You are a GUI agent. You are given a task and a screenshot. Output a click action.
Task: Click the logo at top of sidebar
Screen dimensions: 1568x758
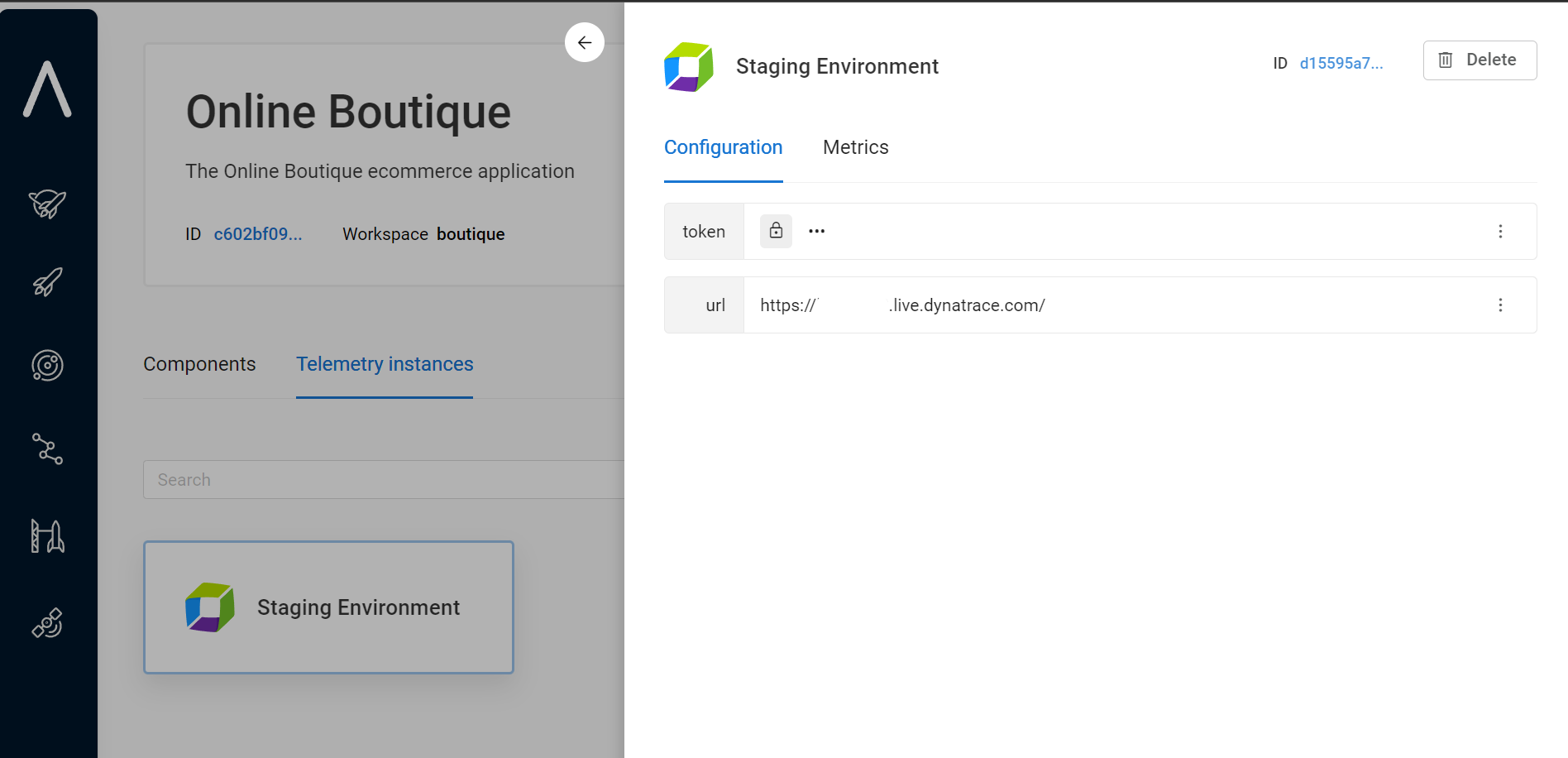[x=47, y=89]
